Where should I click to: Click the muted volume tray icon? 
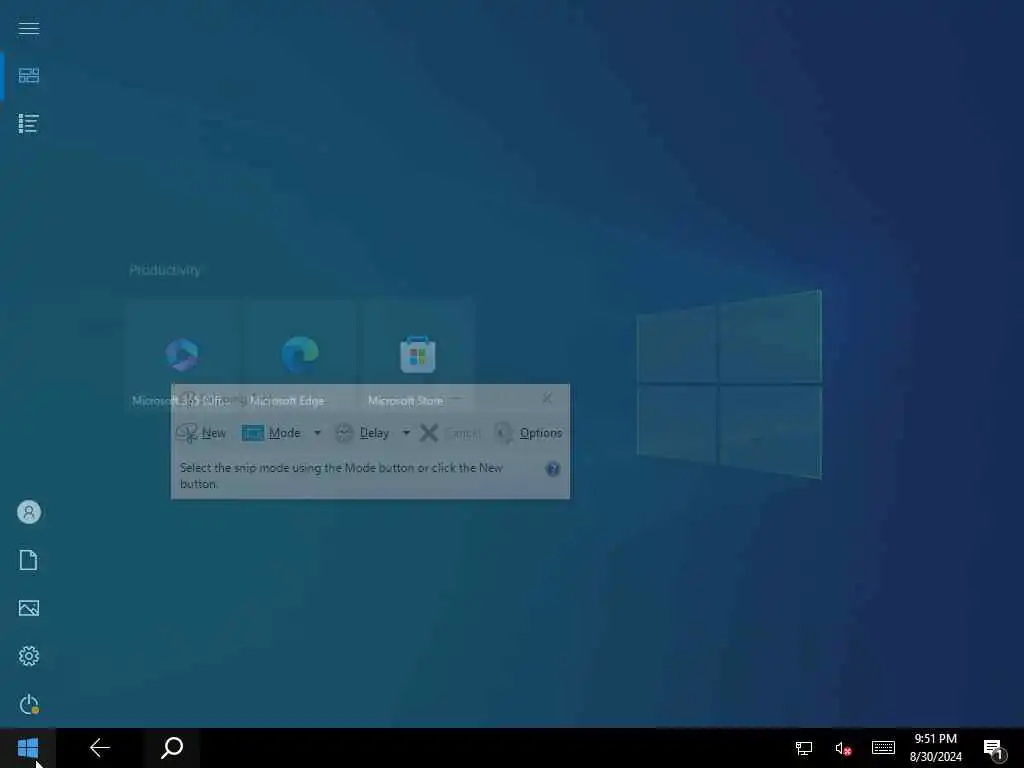pos(843,748)
